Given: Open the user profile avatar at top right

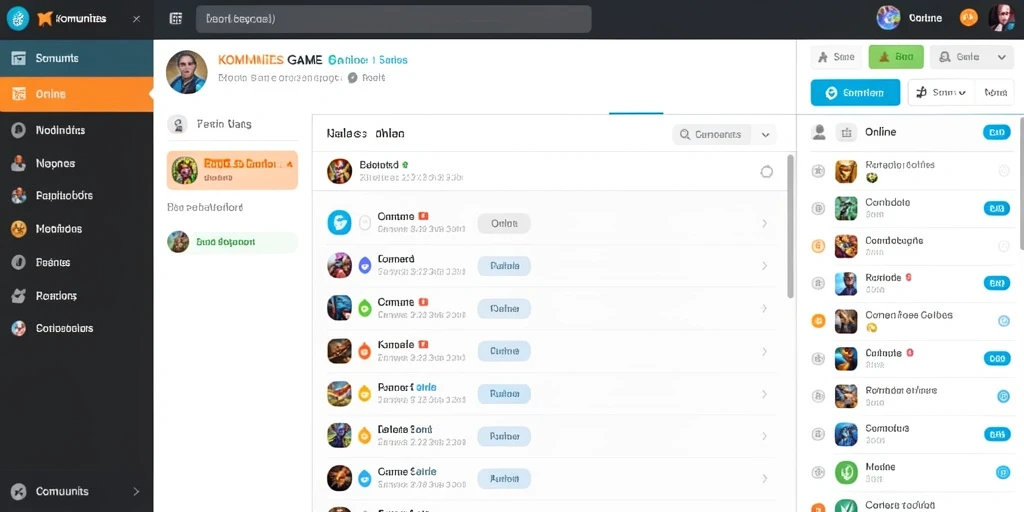Looking at the screenshot, I should 1001,18.
